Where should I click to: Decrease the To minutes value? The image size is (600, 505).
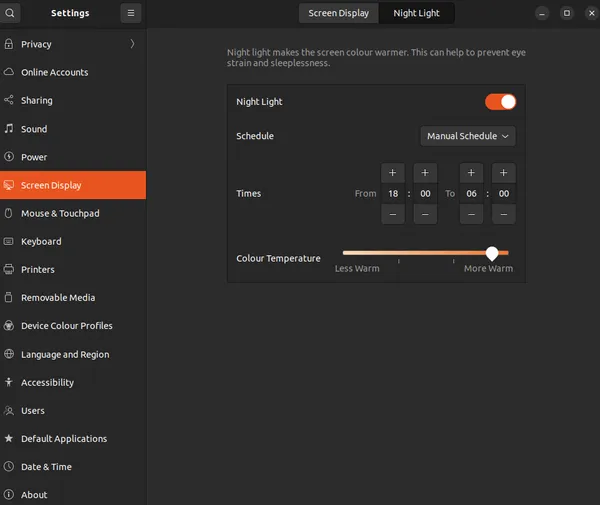(x=504, y=214)
